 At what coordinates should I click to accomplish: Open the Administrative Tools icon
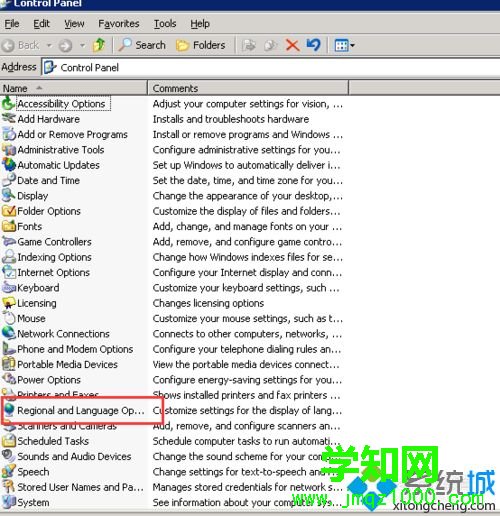pos(9,149)
